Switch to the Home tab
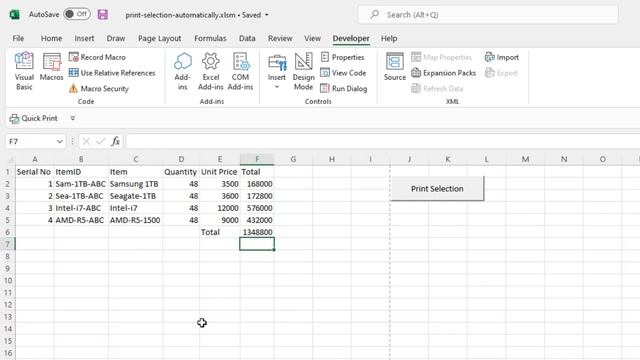Viewport: 640px width, 360px height. point(51,38)
